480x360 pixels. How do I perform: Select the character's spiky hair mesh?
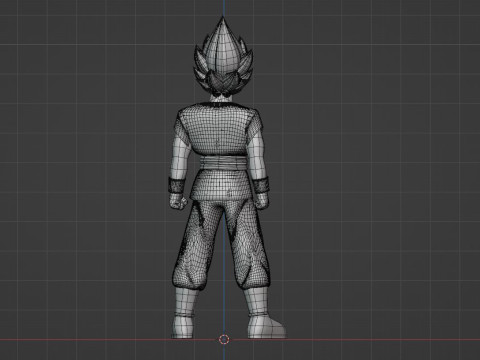point(223,56)
